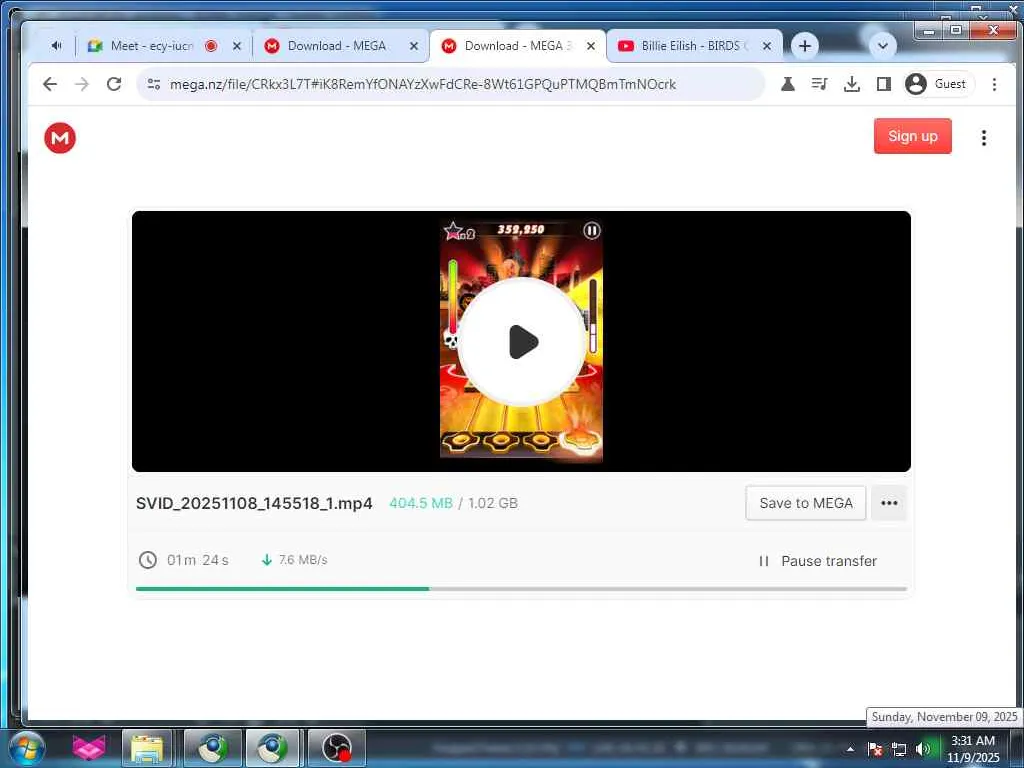Open a new browser tab
Viewport: 1024px width, 768px height.
click(805, 46)
